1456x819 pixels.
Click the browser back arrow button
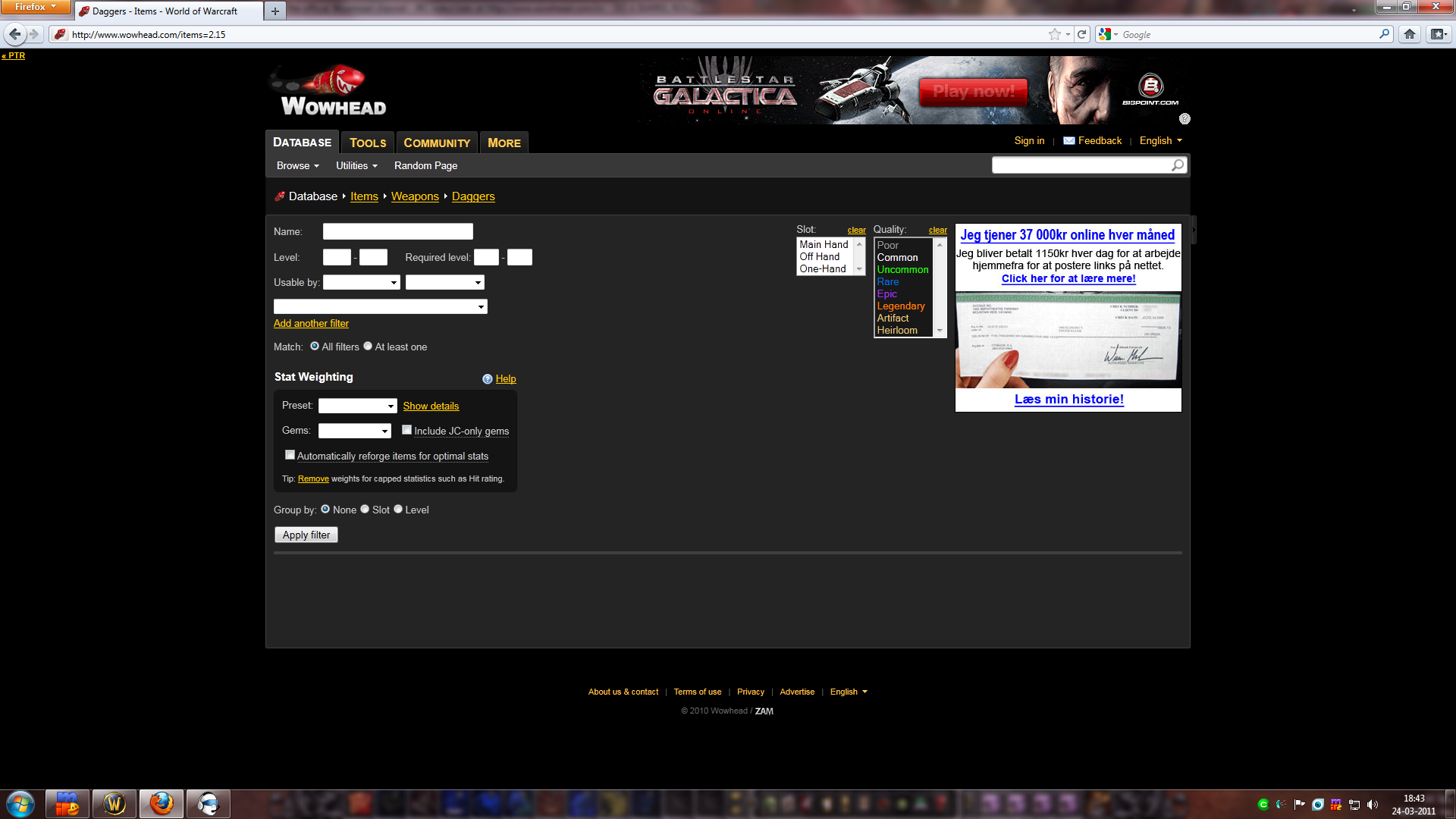14,34
